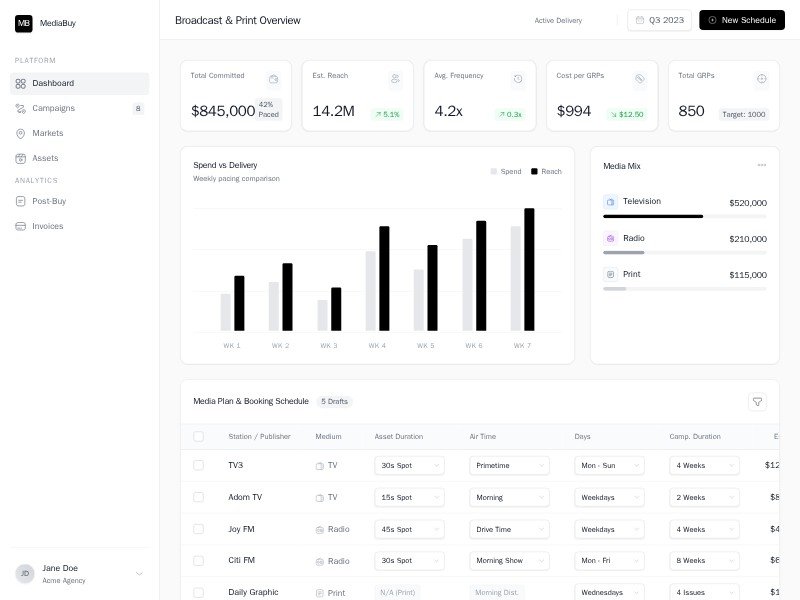Screen dimensions: 800x600
Task: Go to Campaigns in the sidebar
Action: click(53, 108)
